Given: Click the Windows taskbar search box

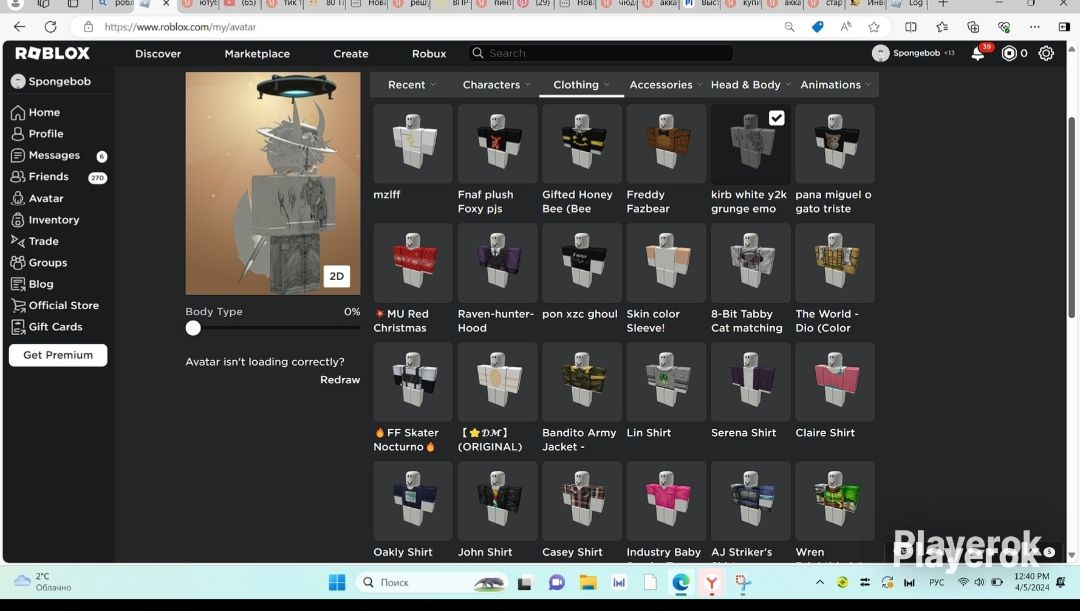Looking at the screenshot, I should (x=433, y=583).
